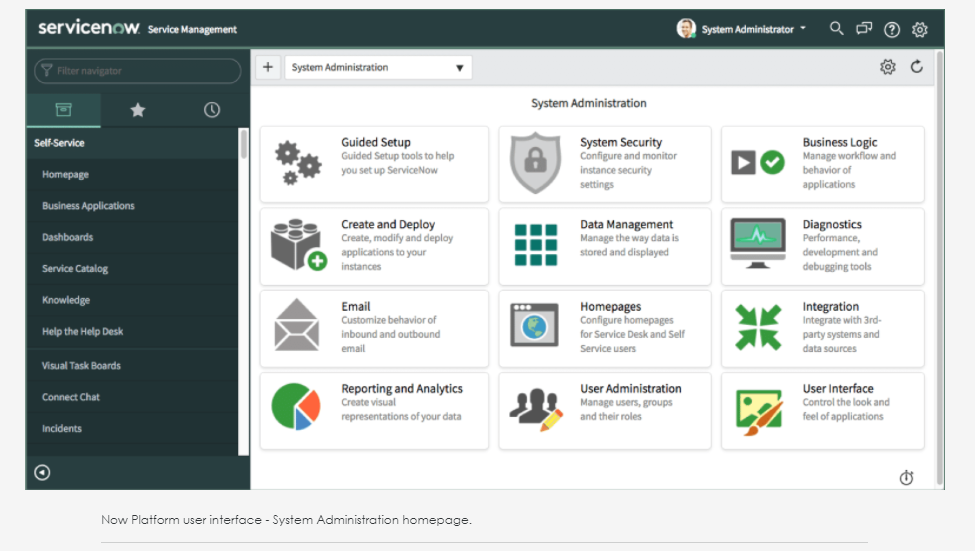Viewport: 975px width, 551px height.
Task: Expand the System Administrator user menu
Action: pos(754,29)
